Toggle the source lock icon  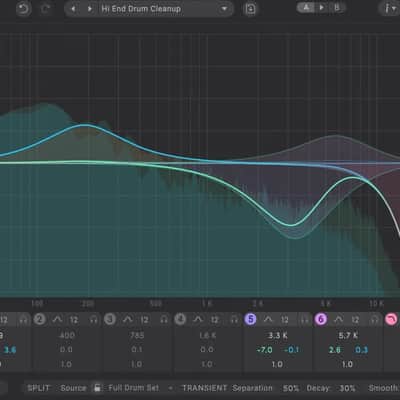(97, 388)
